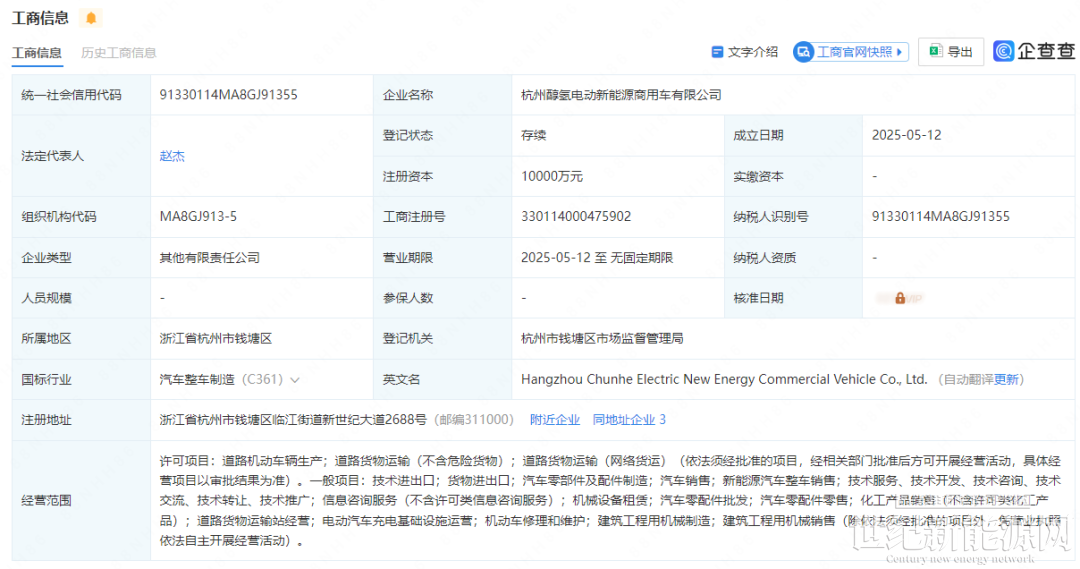The image size is (1080, 569).
Task: Click the 工商官网快照 snapshot icon
Action: pyautogui.click(x=803, y=52)
